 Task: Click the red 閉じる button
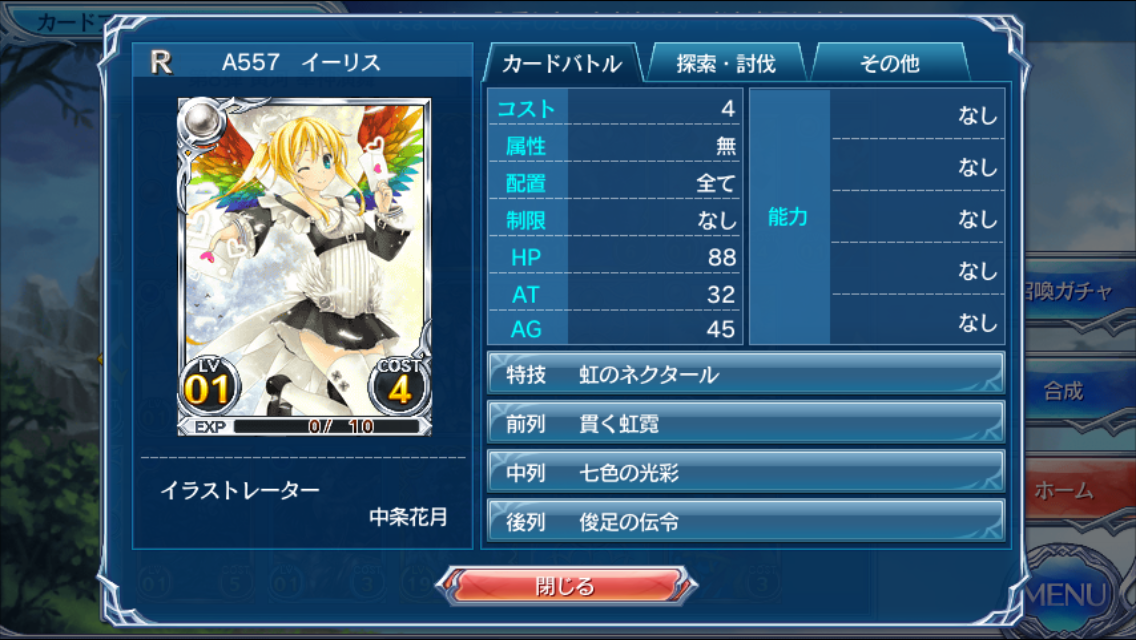coord(566,586)
